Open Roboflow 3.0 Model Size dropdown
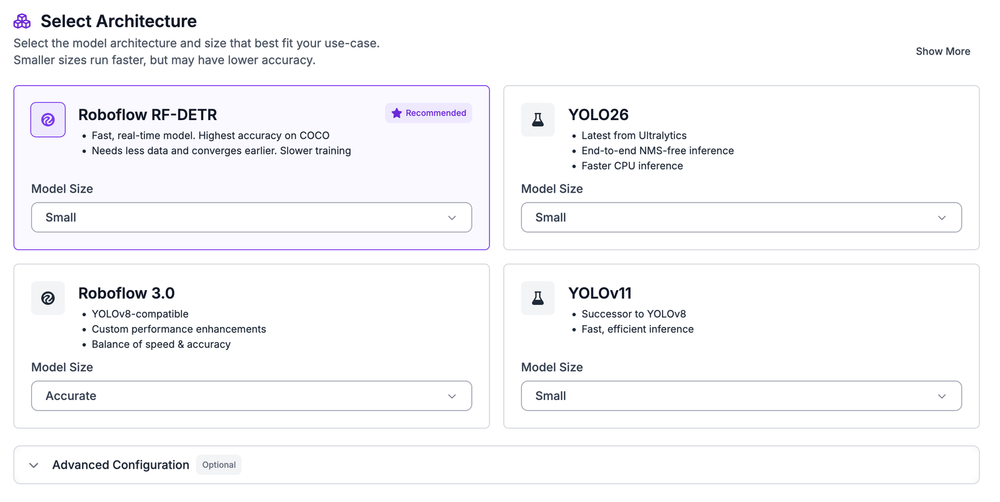Viewport: 1000px width, 502px height. [x=251, y=396]
